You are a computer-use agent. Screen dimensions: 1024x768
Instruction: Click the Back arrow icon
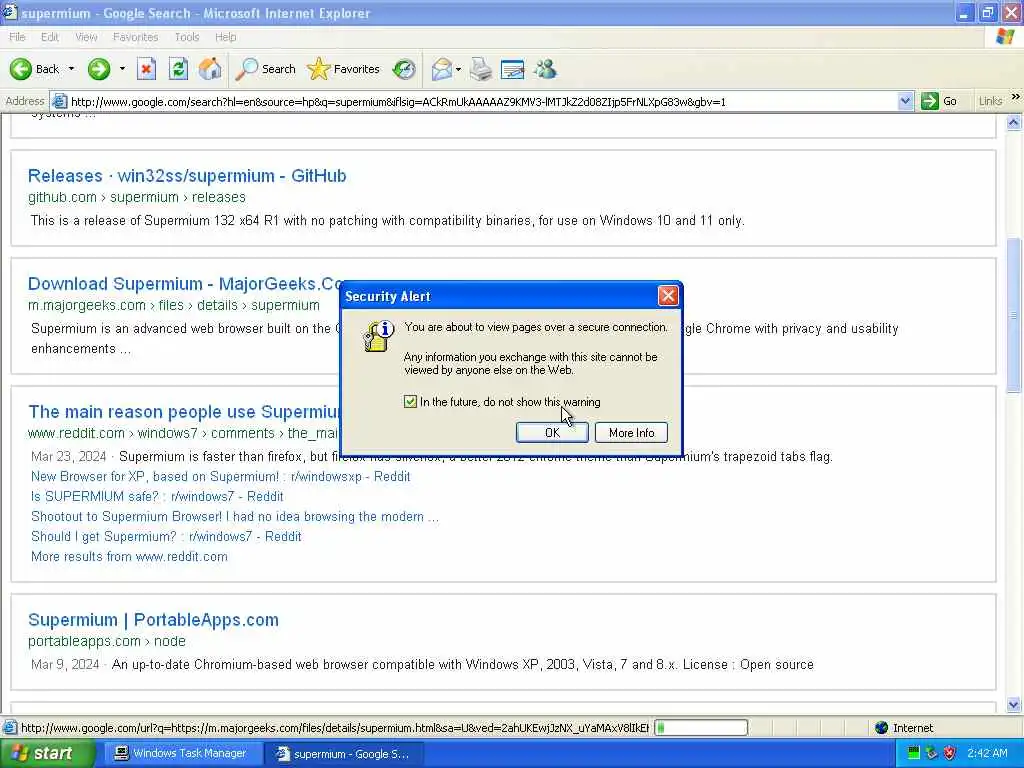(21, 69)
